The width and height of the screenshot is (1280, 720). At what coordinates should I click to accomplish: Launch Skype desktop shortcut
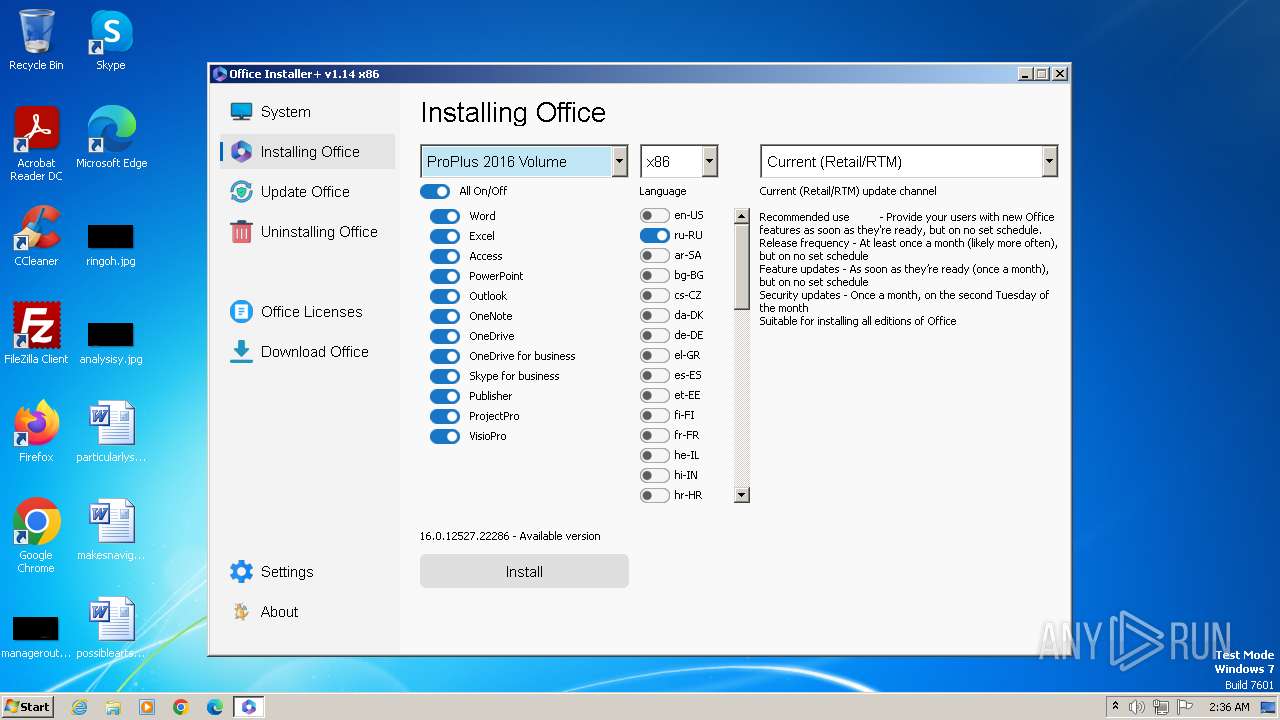(110, 40)
